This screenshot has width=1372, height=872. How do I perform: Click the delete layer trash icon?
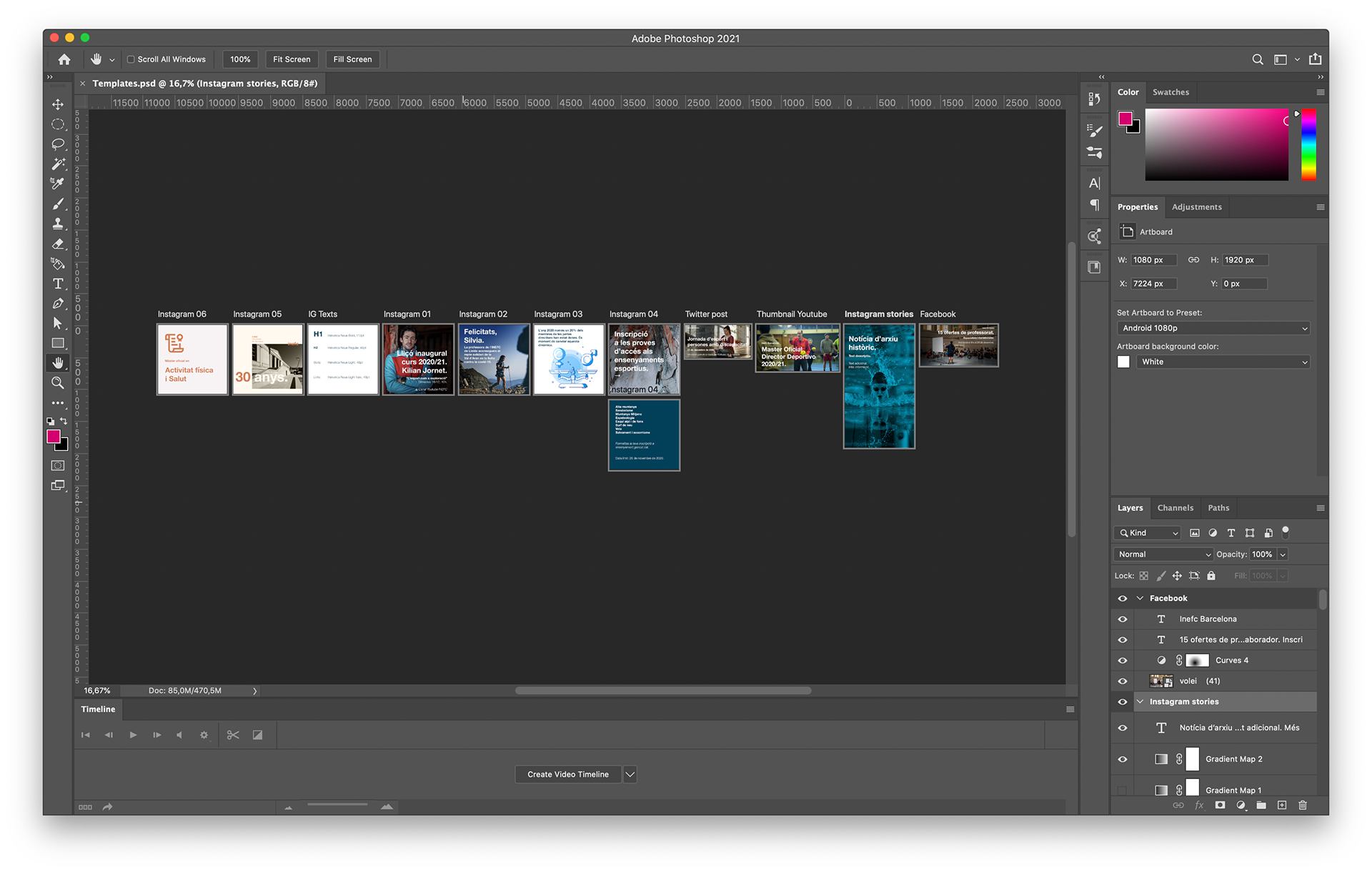tap(1302, 806)
